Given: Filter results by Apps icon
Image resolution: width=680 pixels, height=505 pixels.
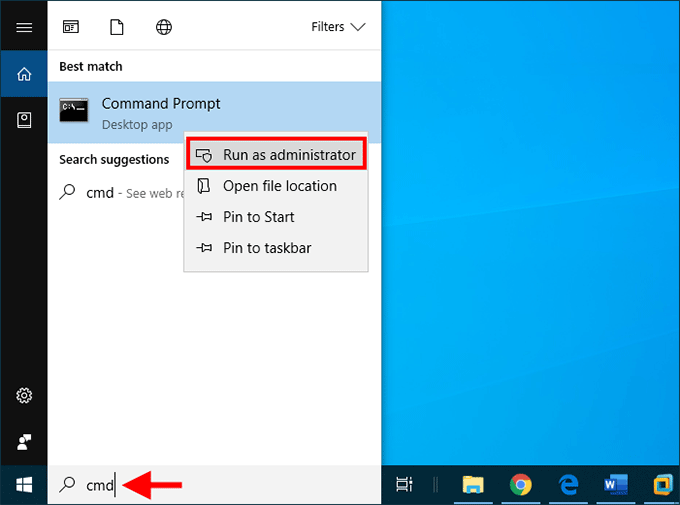Looking at the screenshot, I should click(x=71, y=27).
